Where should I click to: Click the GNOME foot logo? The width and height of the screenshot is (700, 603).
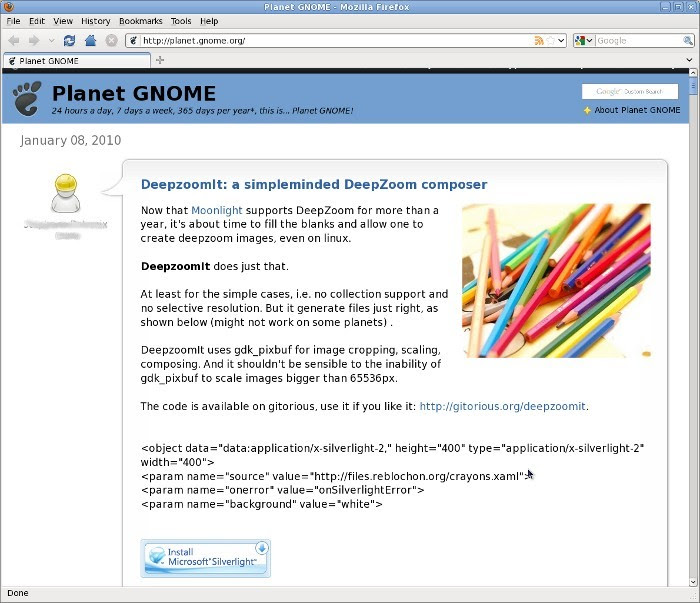(x=27, y=98)
